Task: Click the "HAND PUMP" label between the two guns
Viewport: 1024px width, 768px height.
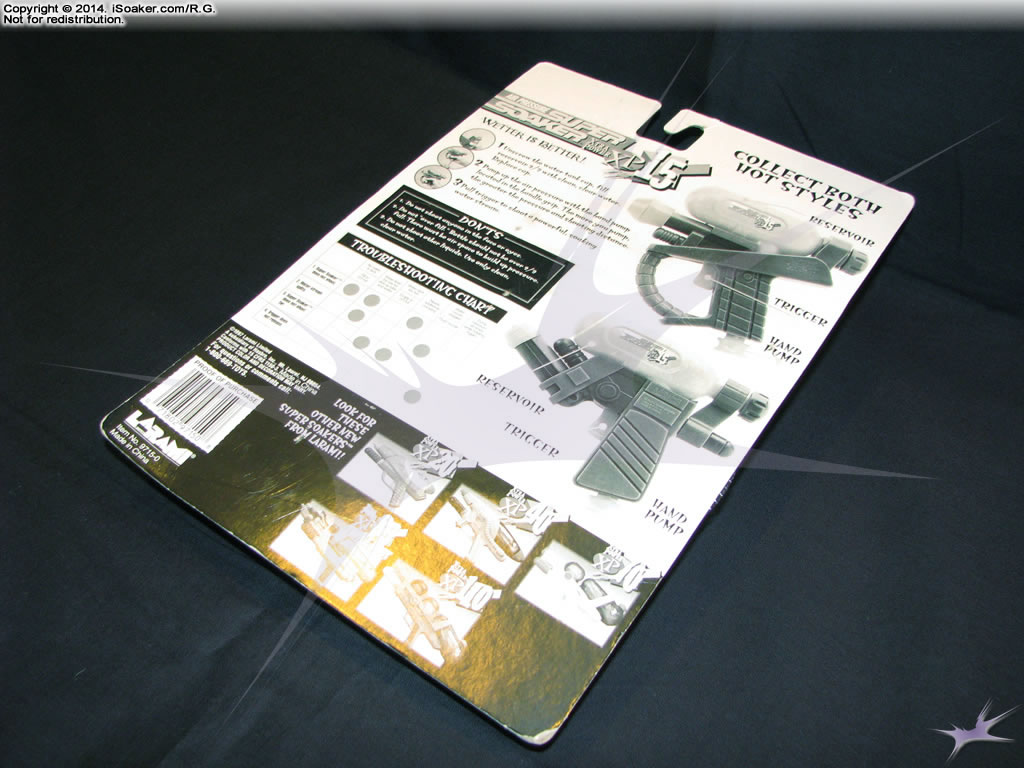Action: point(783,351)
